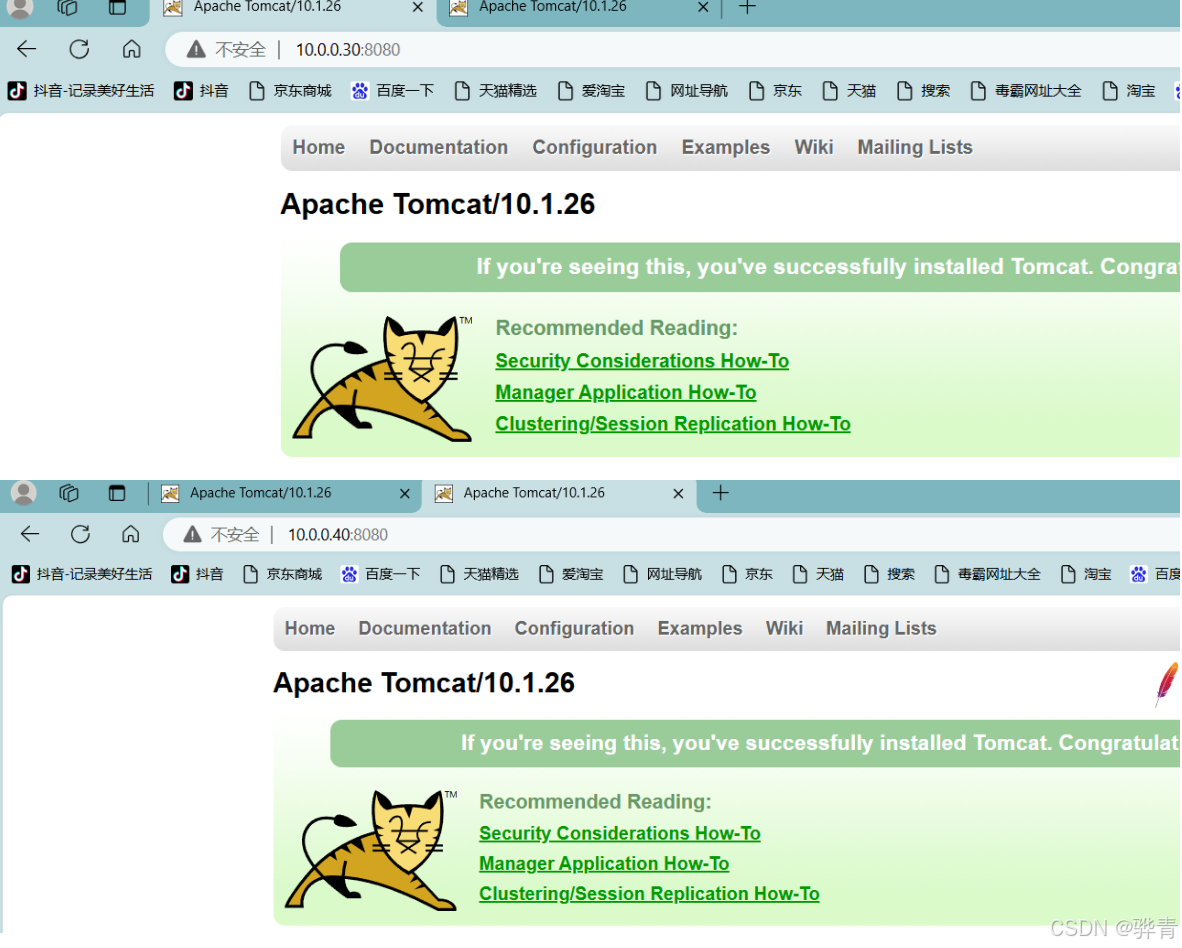Click the address bar showing 10.0.0.30:8080
This screenshot has height=948, width=1182.
click(x=671, y=50)
